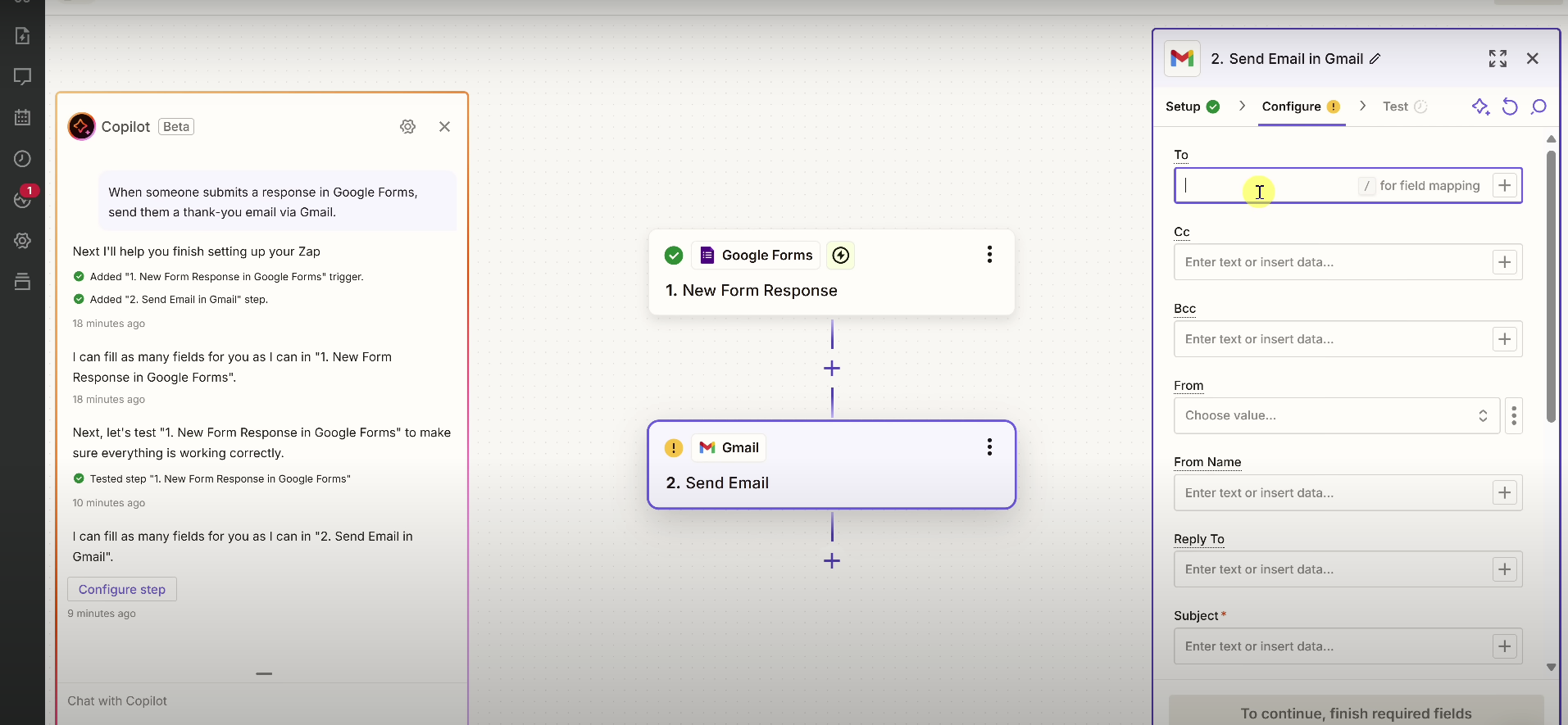Click the editor panel scrollbar thumb
The height and width of the screenshot is (725, 1568).
coord(1551,287)
